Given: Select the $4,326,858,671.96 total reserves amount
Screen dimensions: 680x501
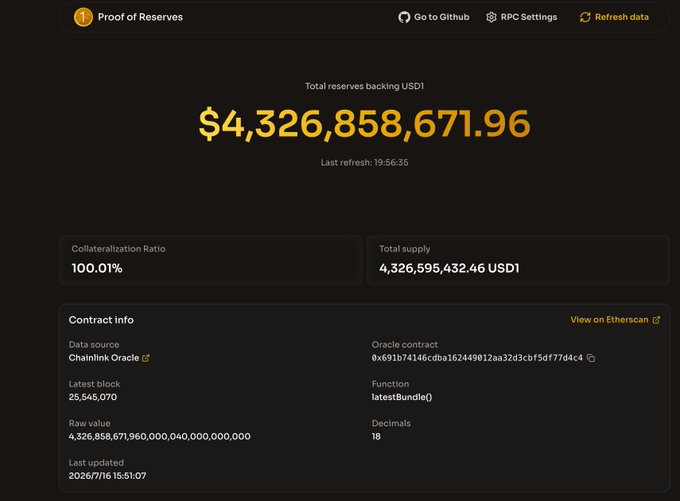Looking at the screenshot, I should (364, 124).
